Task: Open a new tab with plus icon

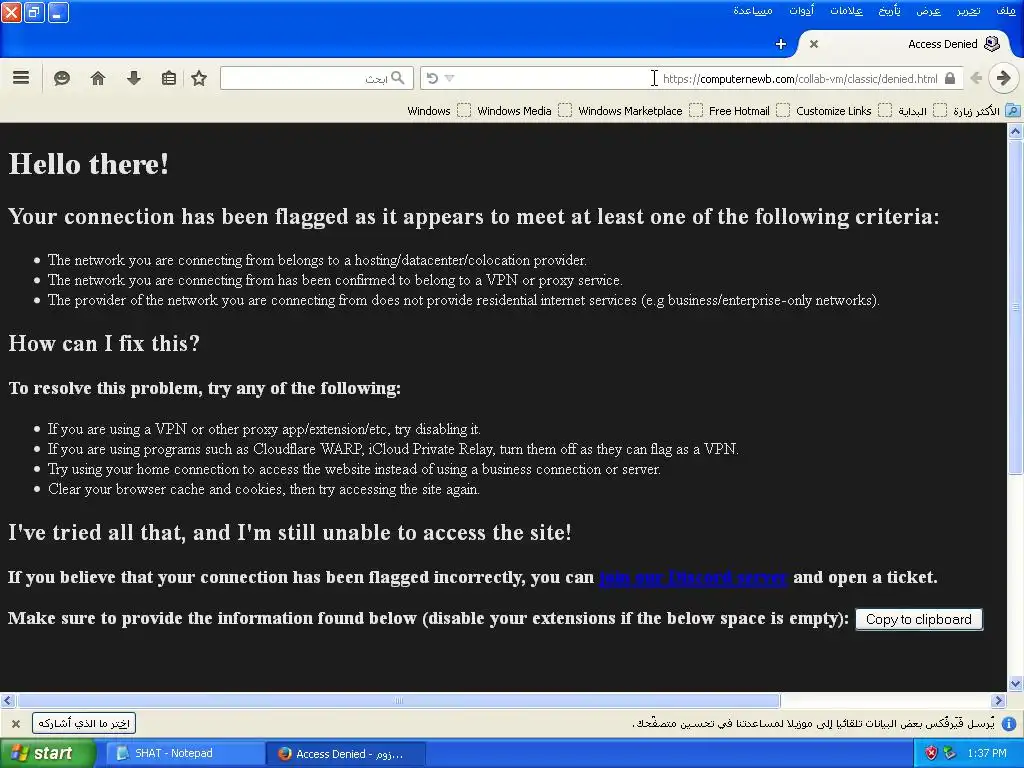Action: click(780, 44)
